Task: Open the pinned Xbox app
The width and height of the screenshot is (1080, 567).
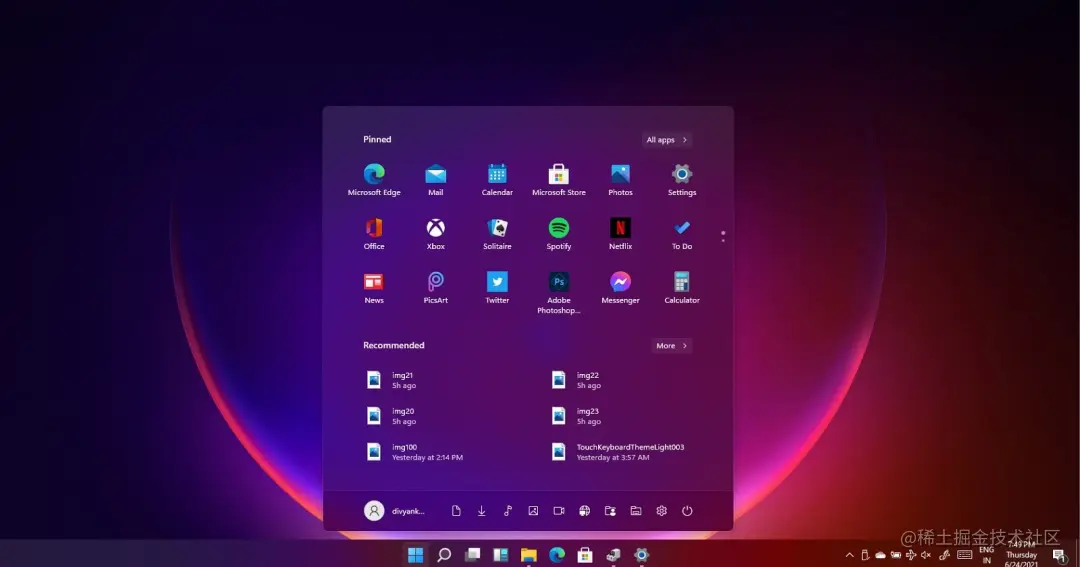Action: tap(435, 234)
